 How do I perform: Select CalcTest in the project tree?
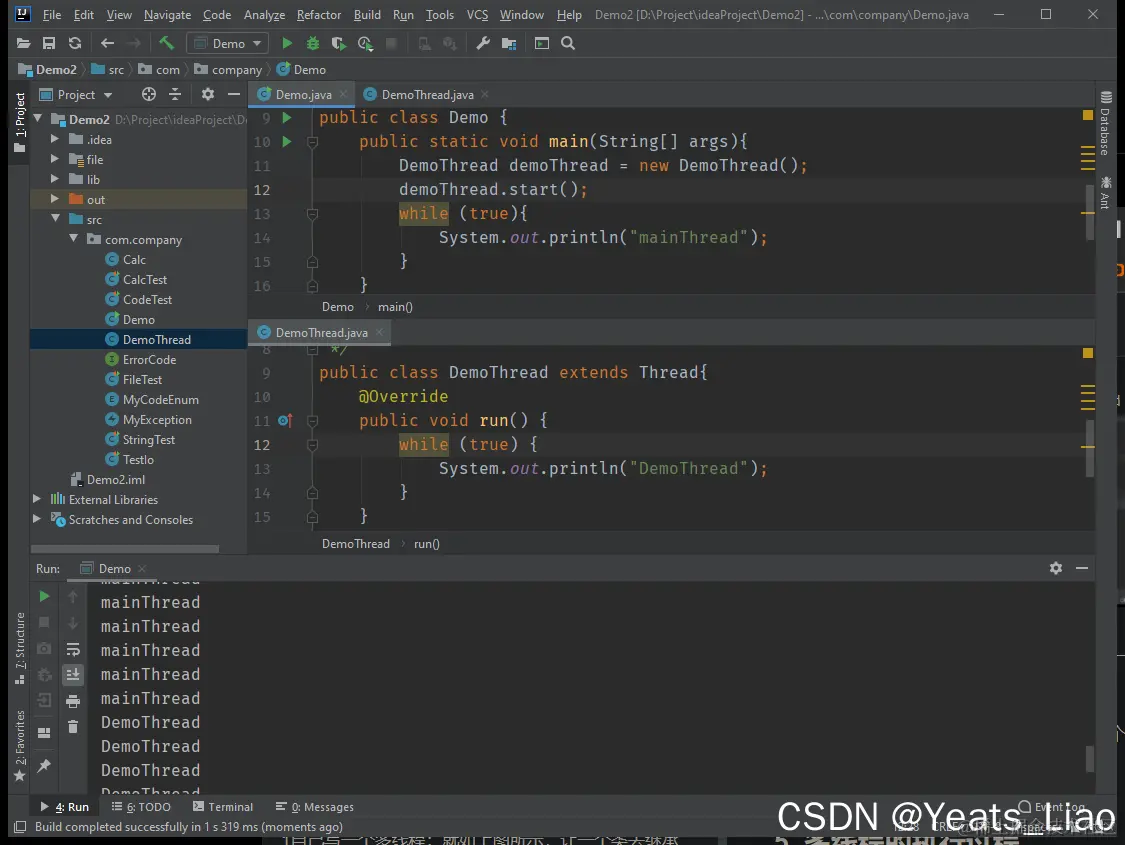144,280
